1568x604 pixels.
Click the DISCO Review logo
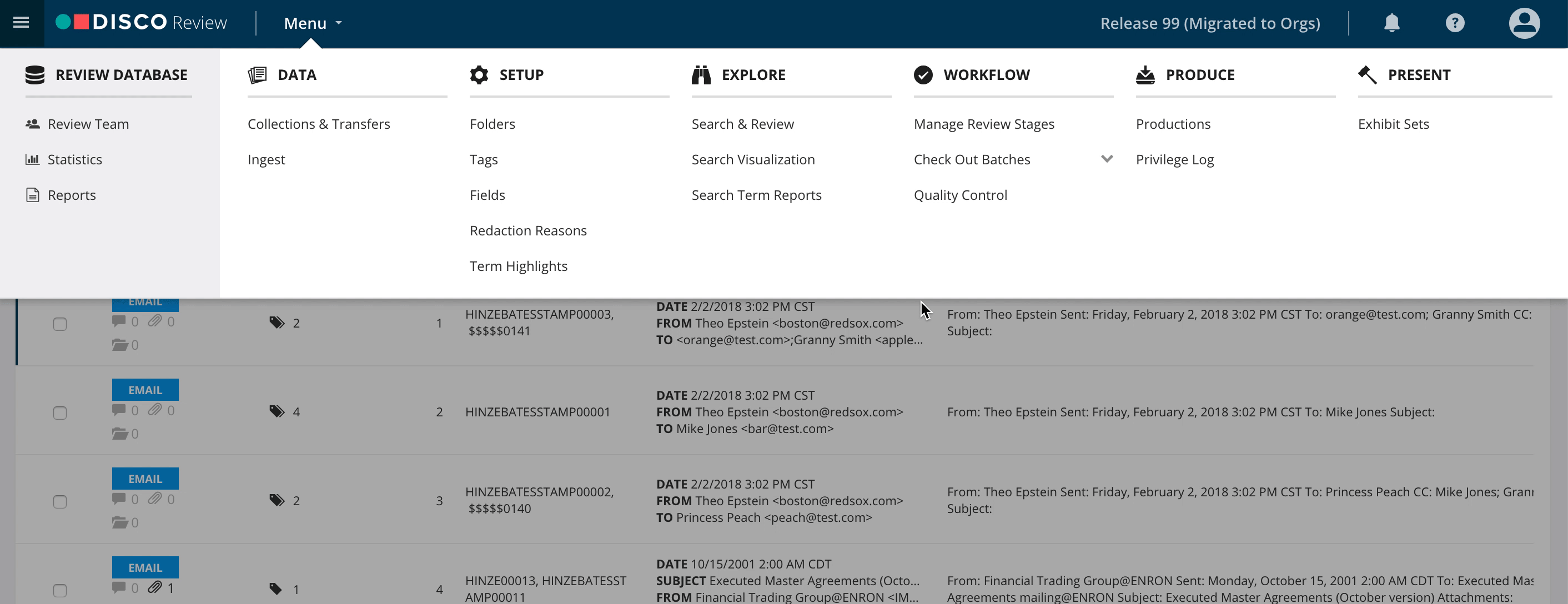pyautogui.click(x=141, y=23)
